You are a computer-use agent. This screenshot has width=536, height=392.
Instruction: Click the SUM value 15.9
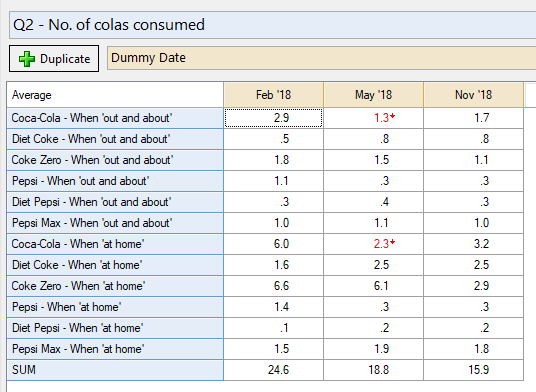[473, 370]
